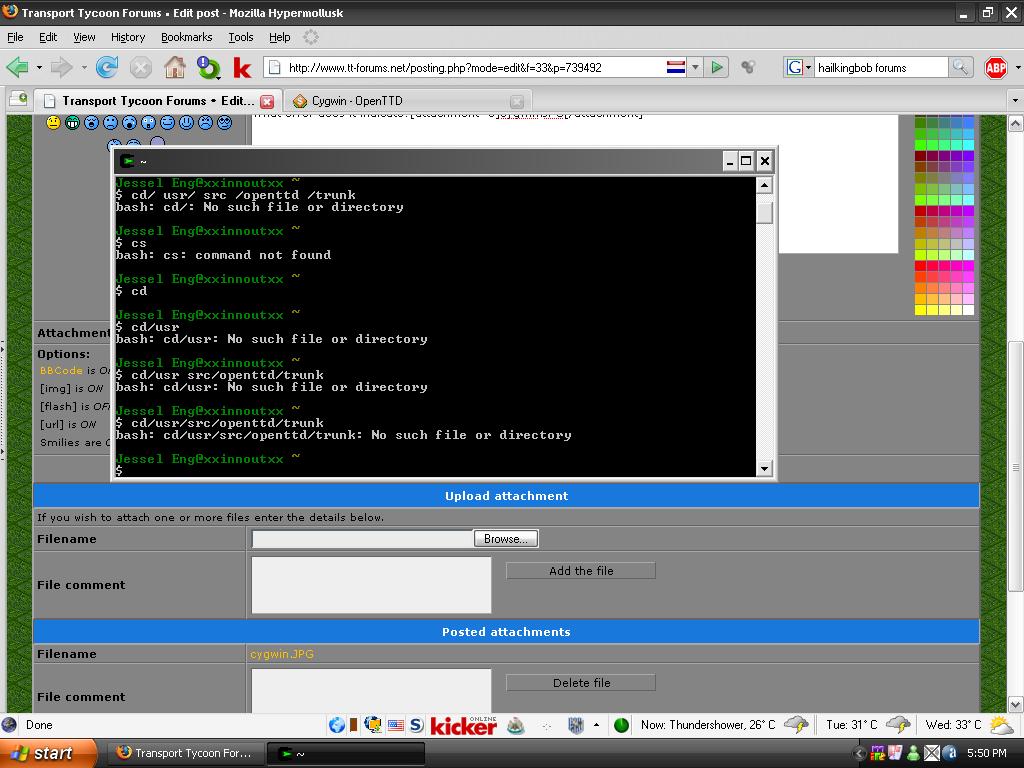Viewport: 1024px width, 768px height.
Task: Open the Back history dropdown arrow
Action: click(x=39, y=67)
